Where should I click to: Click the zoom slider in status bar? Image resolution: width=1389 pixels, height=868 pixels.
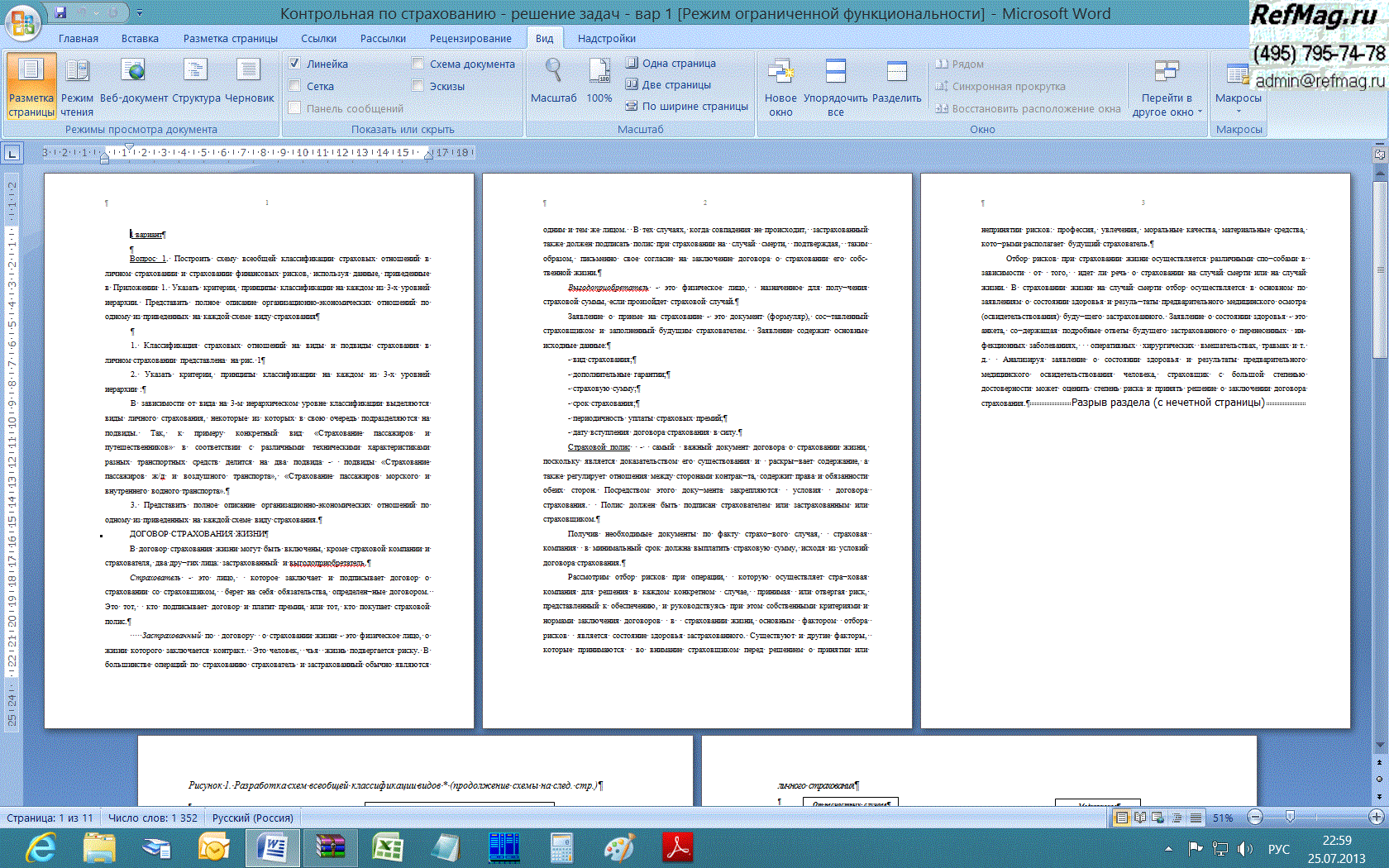pyautogui.click(x=1290, y=818)
